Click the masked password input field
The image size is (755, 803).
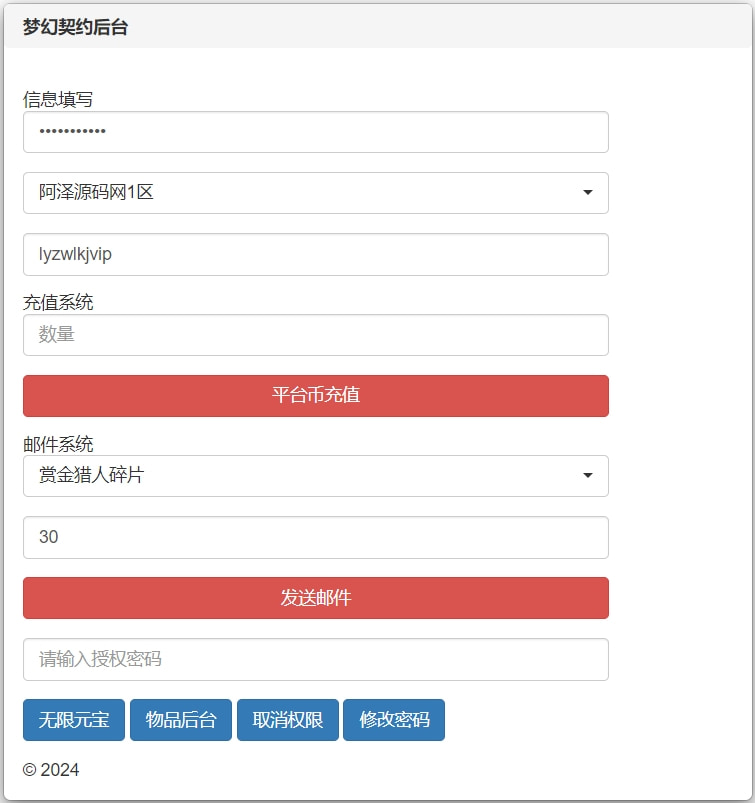pos(315,132)
